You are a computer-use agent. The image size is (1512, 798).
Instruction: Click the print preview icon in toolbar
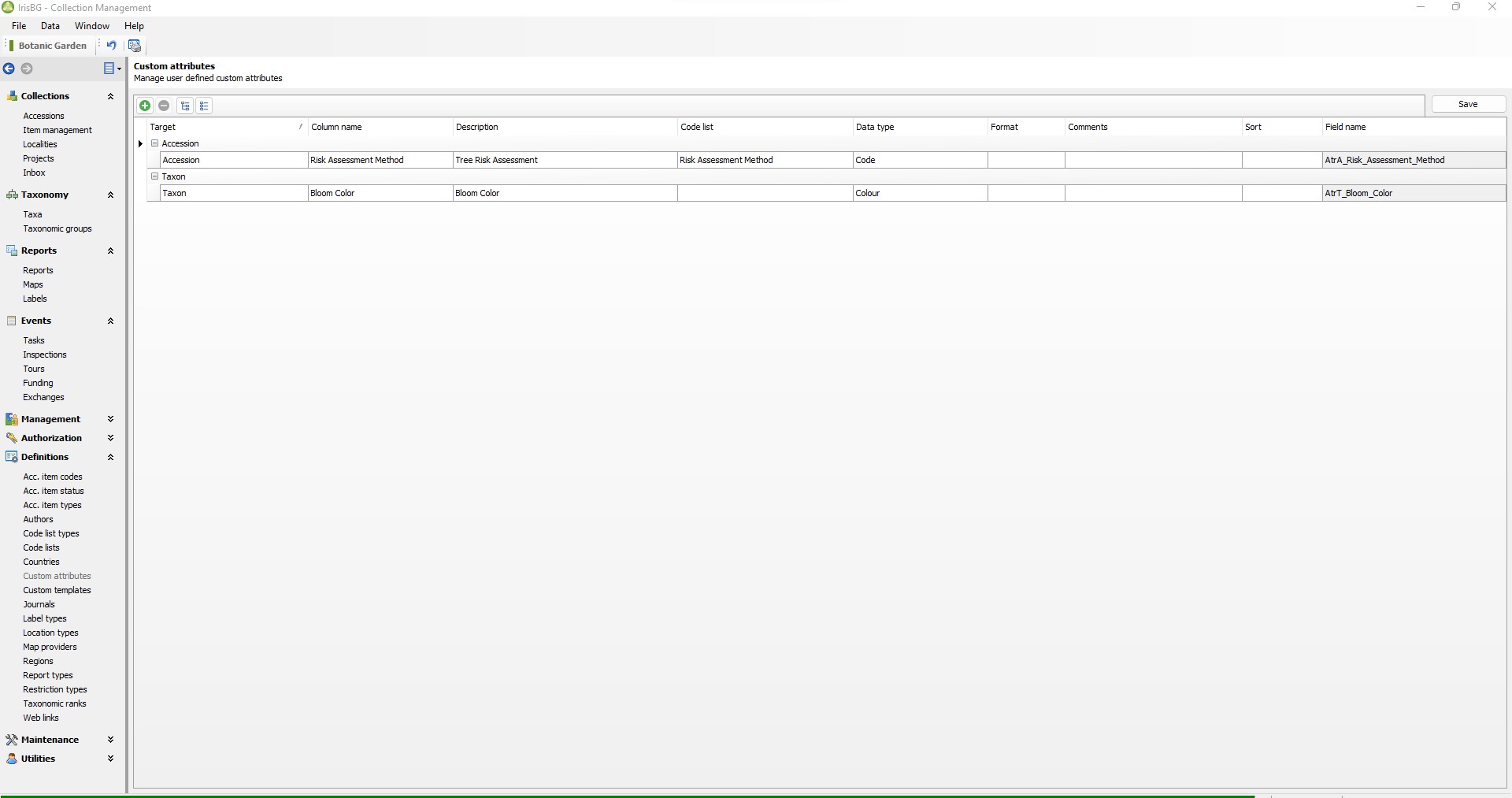(135, 46)
